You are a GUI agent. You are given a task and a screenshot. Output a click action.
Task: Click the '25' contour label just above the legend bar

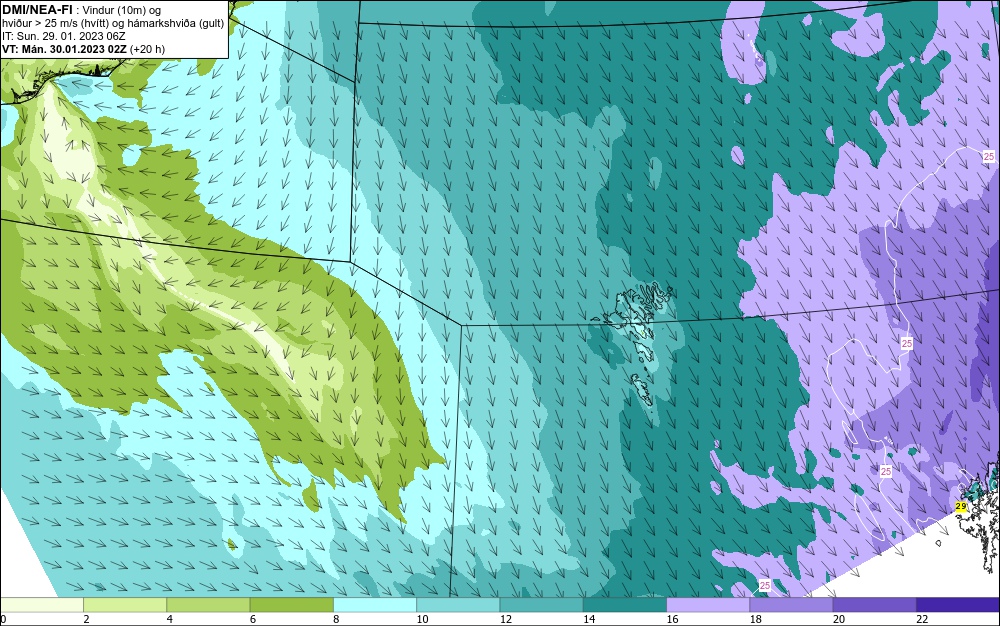click(x=765, y=586)
